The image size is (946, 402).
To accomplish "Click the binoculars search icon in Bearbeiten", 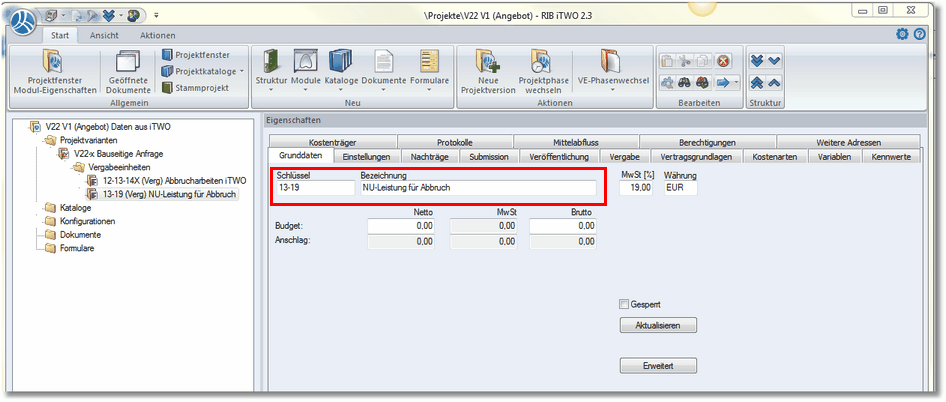I will tap(685, 84).
